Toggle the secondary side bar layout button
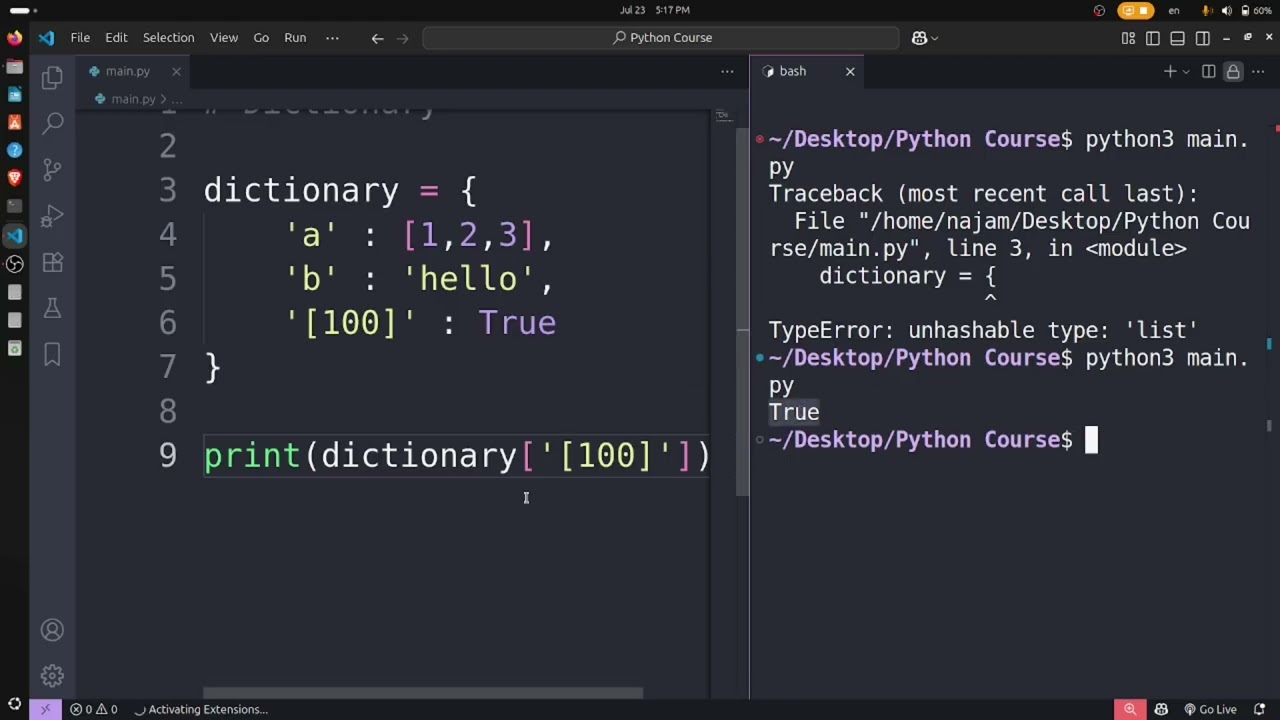 click(1202, 38)
